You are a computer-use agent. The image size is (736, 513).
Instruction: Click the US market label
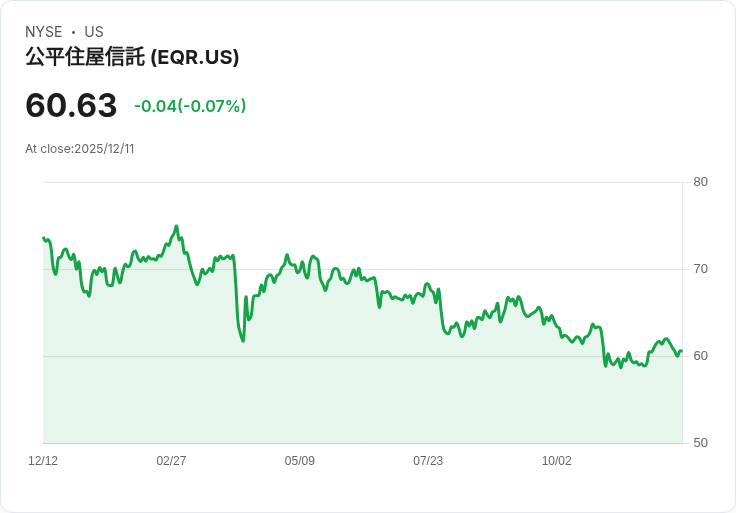tap(94, 32)
